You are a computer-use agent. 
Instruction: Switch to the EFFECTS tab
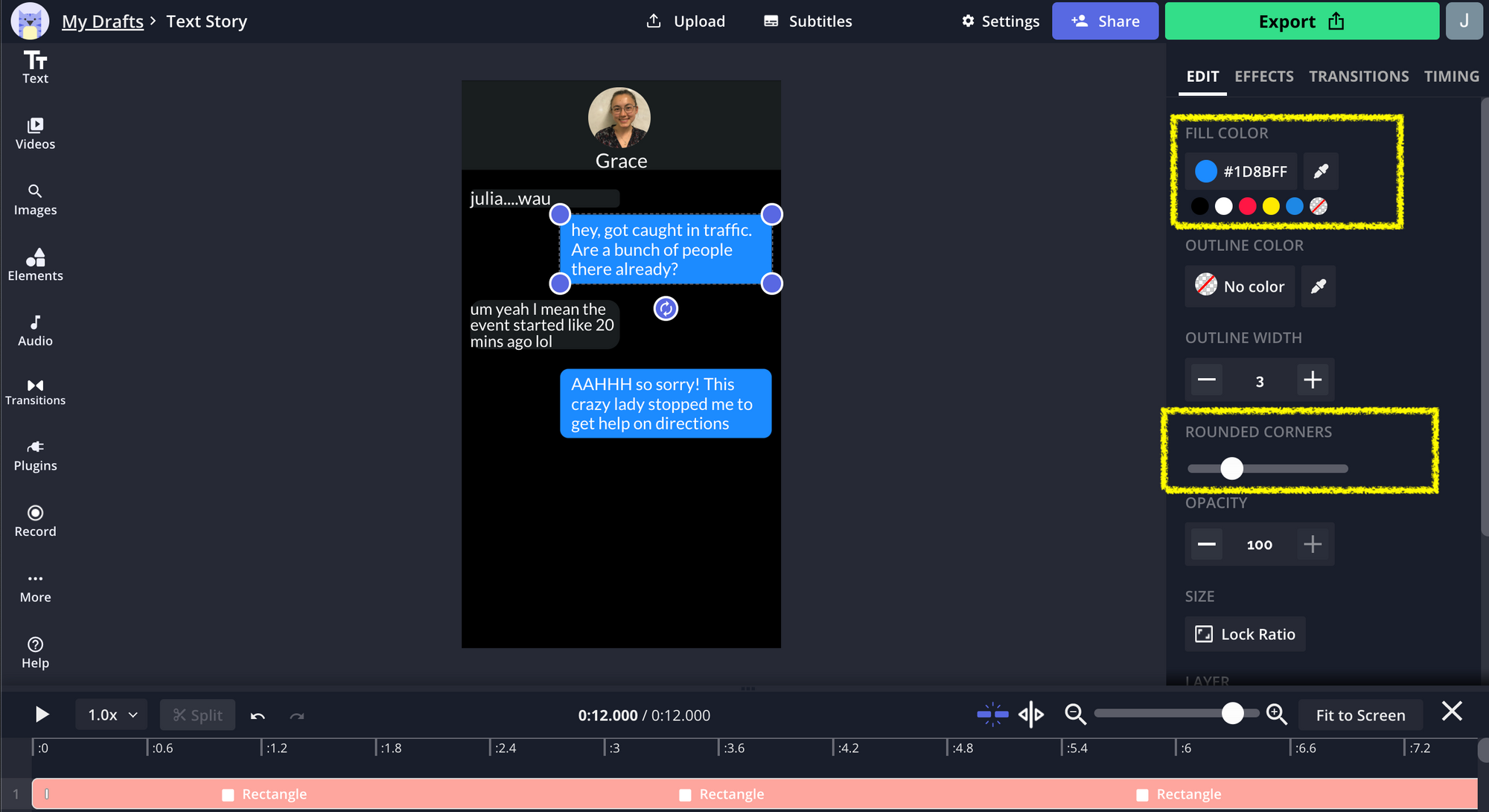[1263, 76]
